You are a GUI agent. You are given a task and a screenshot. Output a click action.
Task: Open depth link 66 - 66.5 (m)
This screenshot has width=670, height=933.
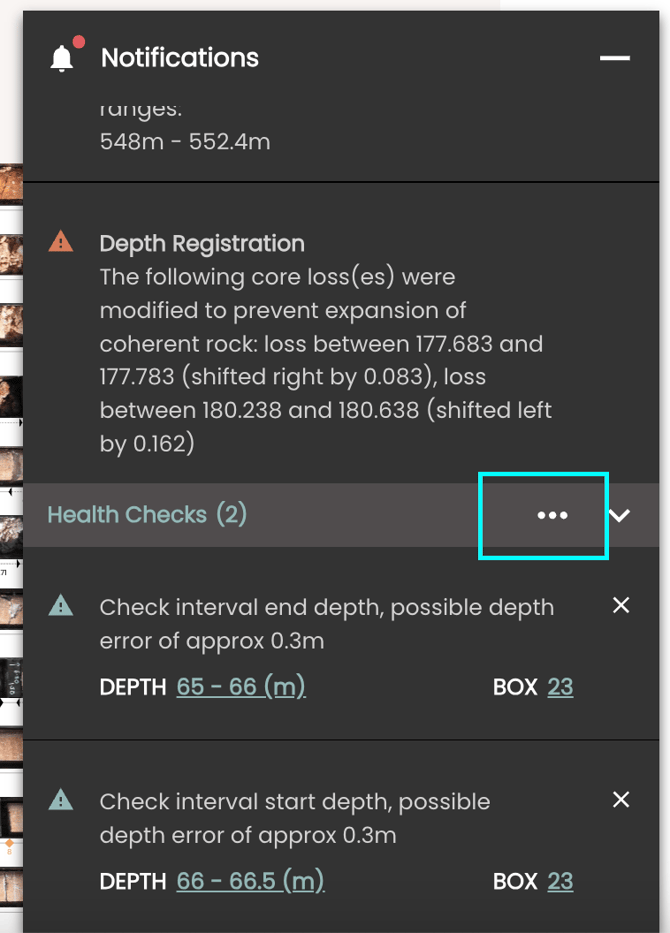pos(248,881)
